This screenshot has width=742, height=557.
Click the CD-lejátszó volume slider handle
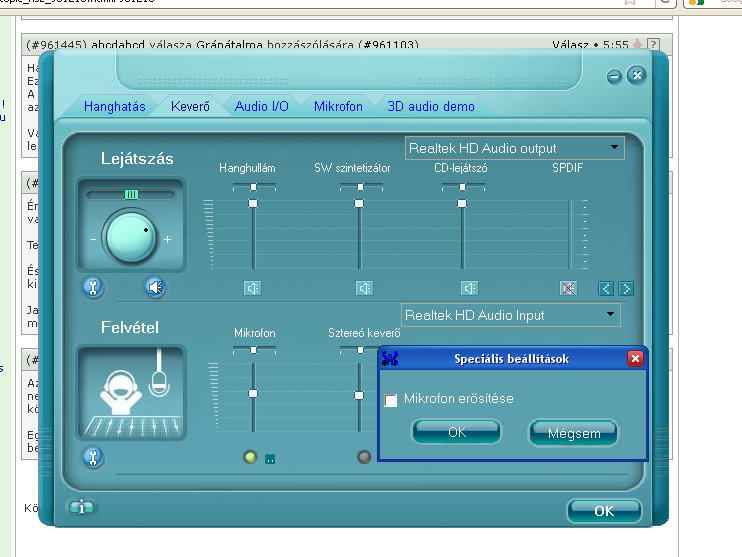point(462,203)
